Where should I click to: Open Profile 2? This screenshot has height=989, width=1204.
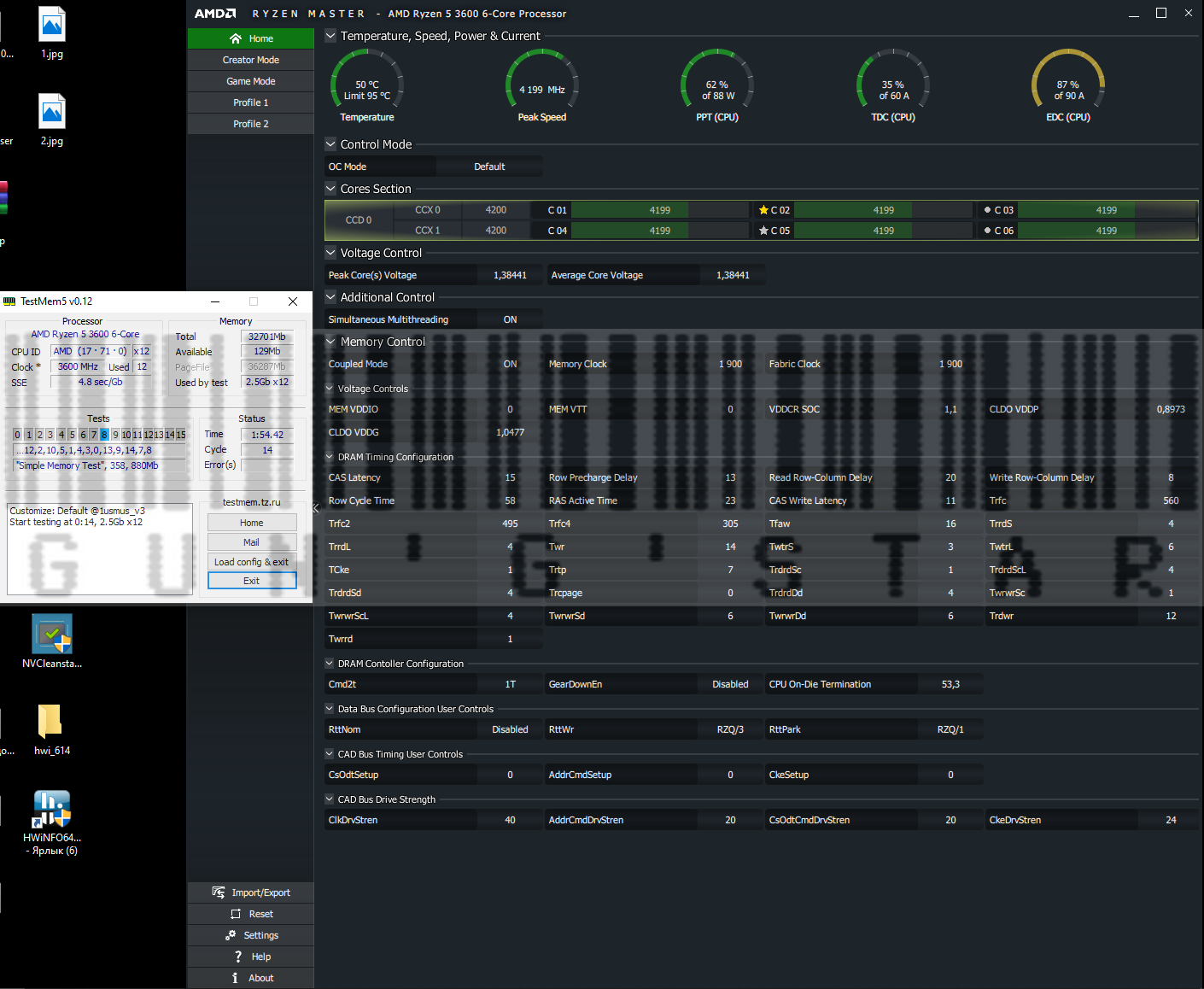pos(251,124)
